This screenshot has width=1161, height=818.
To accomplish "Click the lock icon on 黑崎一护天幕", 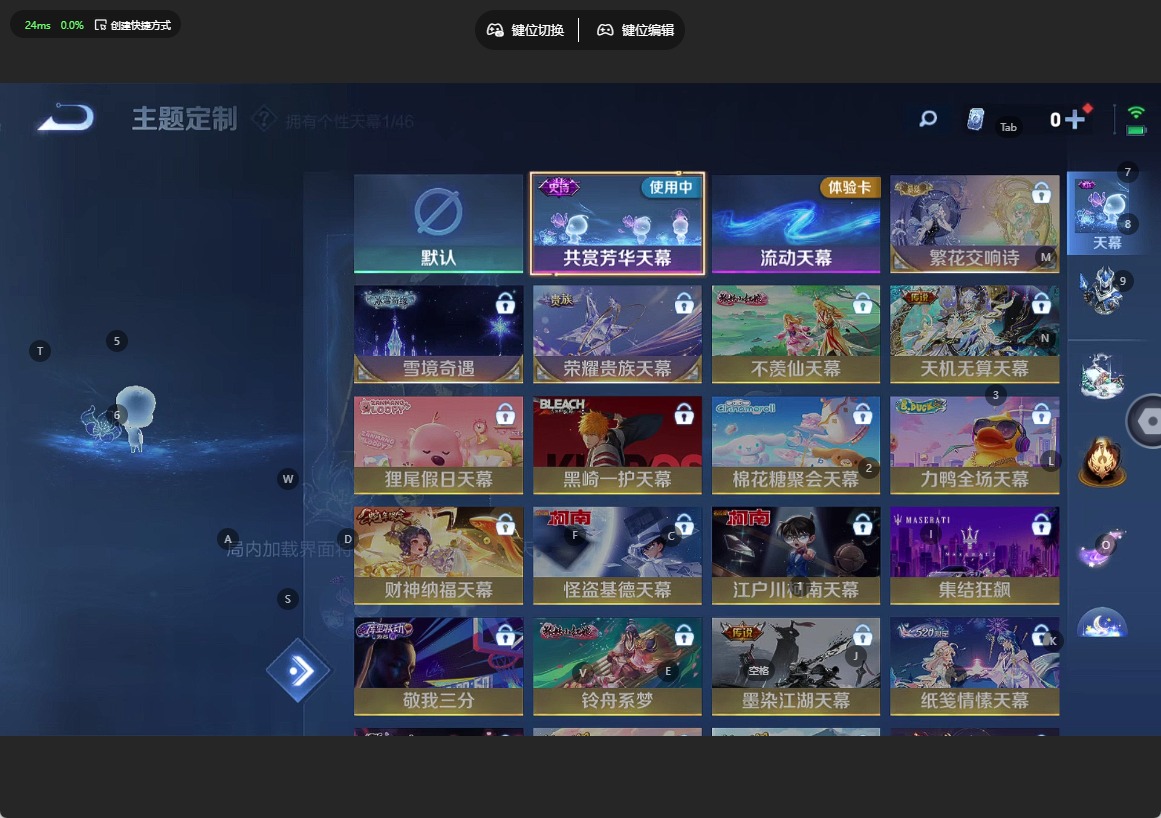I will [x=684, y=414].
